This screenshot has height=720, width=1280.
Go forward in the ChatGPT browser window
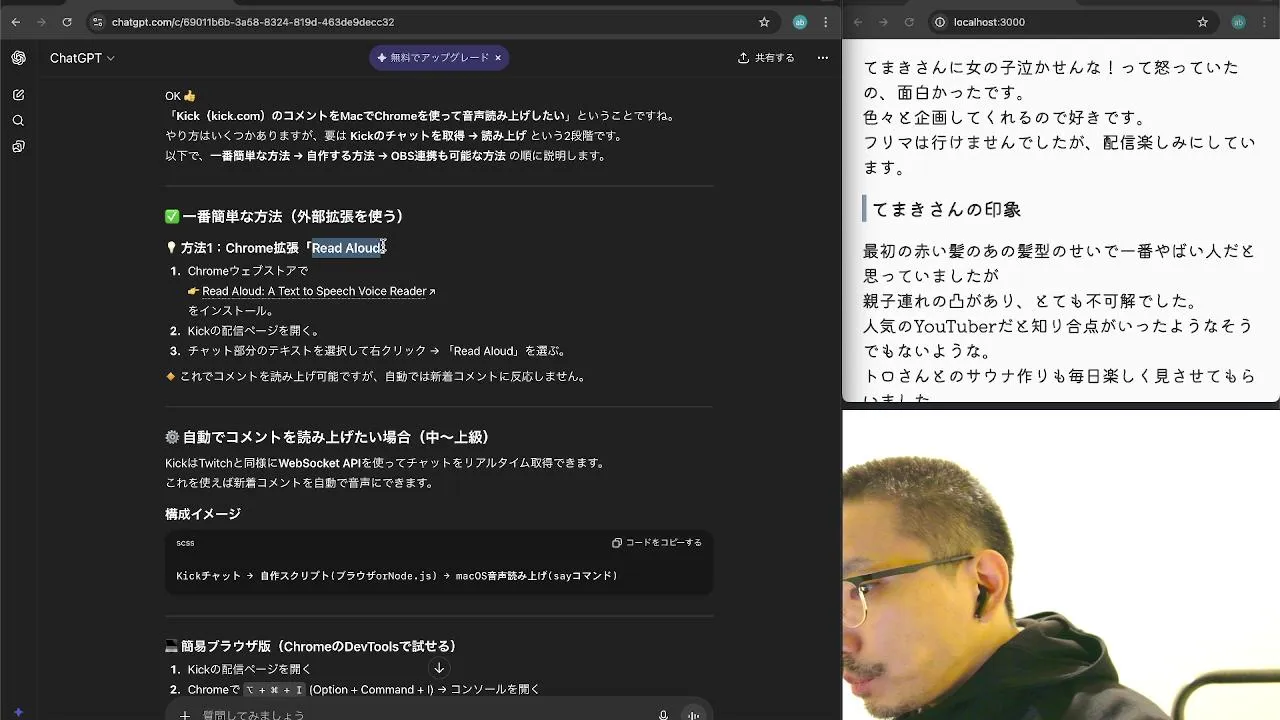41,22
